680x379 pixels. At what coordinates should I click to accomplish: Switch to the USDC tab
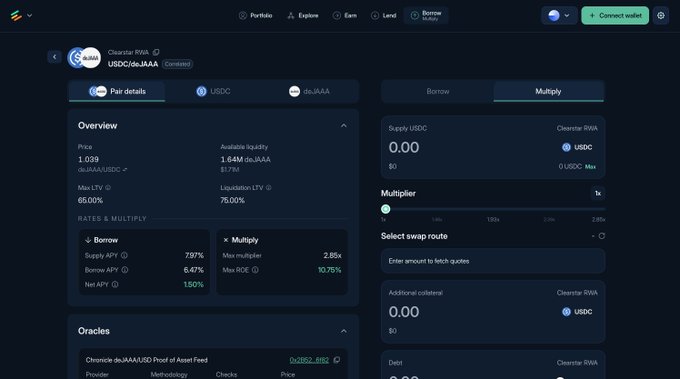213,91
